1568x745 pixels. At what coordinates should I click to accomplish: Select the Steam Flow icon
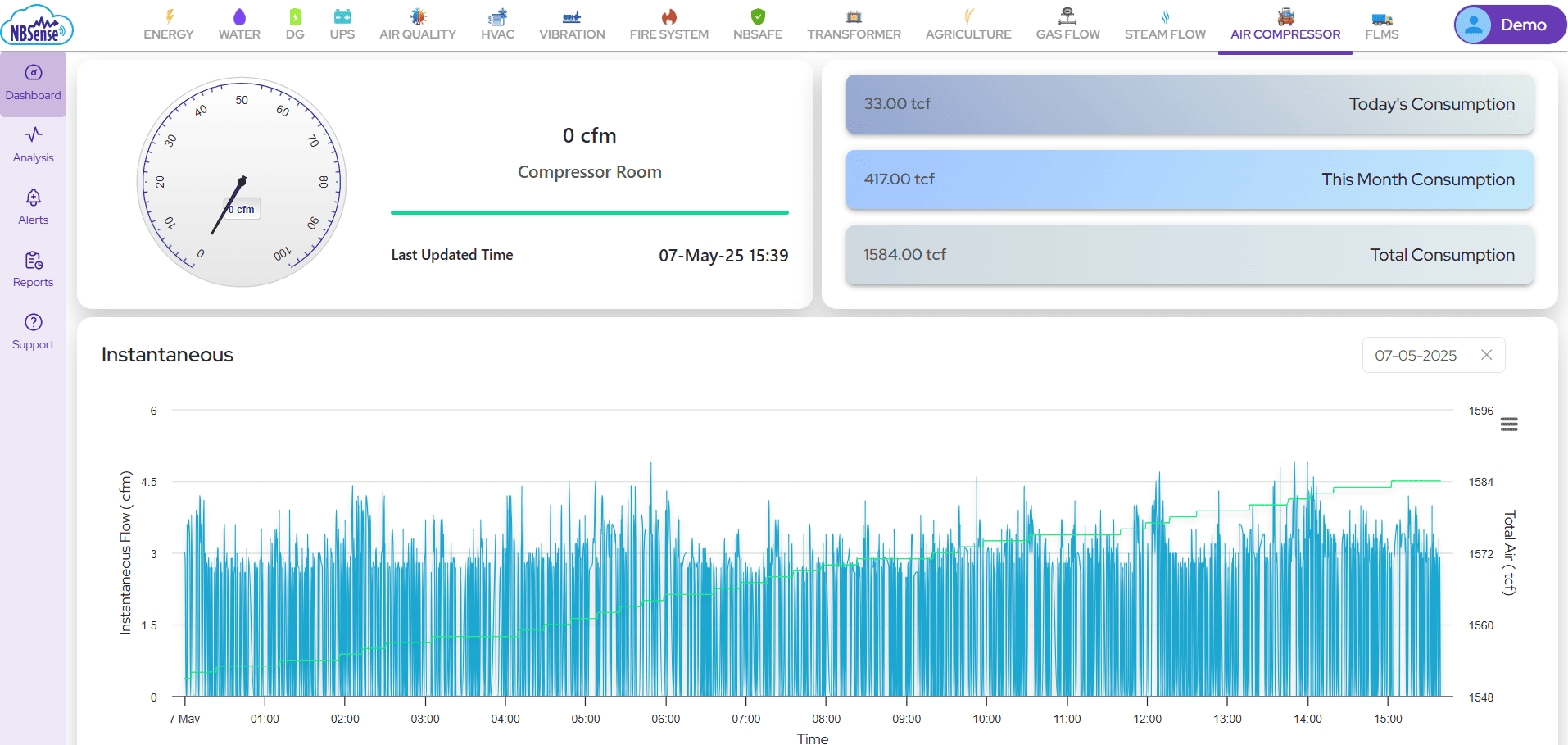(x=1165, y=16)
